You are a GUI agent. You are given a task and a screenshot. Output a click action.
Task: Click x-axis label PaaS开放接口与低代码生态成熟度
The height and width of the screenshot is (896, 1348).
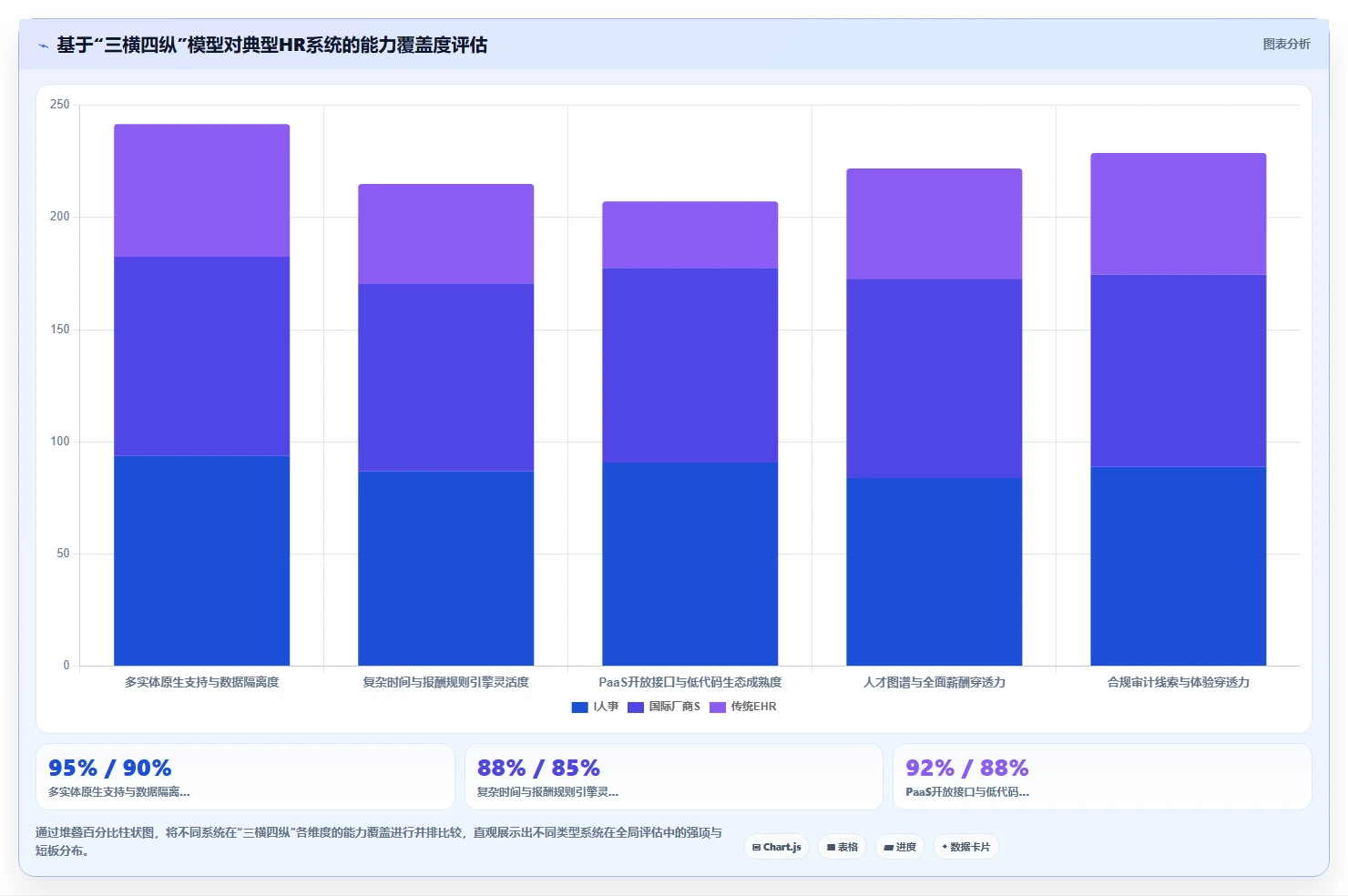(689, 682)
